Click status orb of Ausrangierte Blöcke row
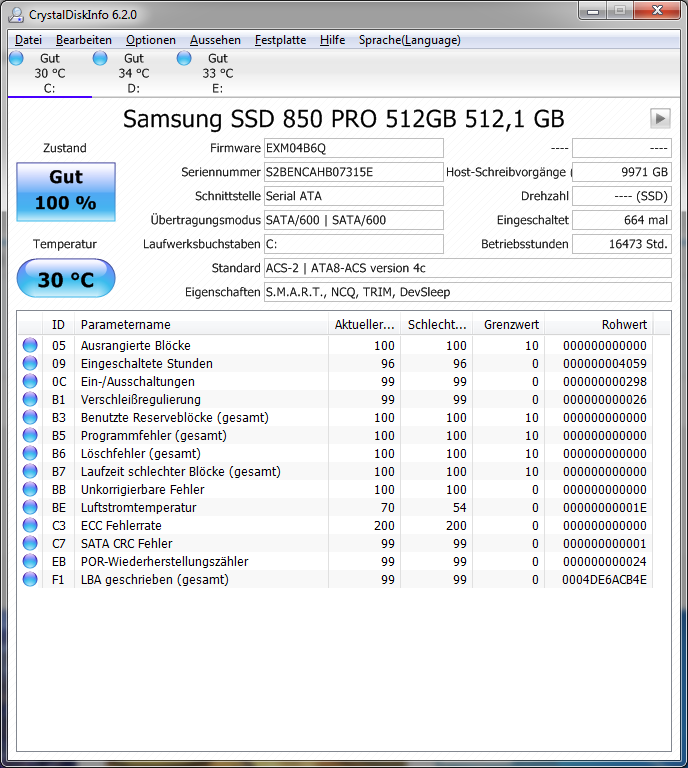Screen dimensions: 688x768 pos(30,345)
